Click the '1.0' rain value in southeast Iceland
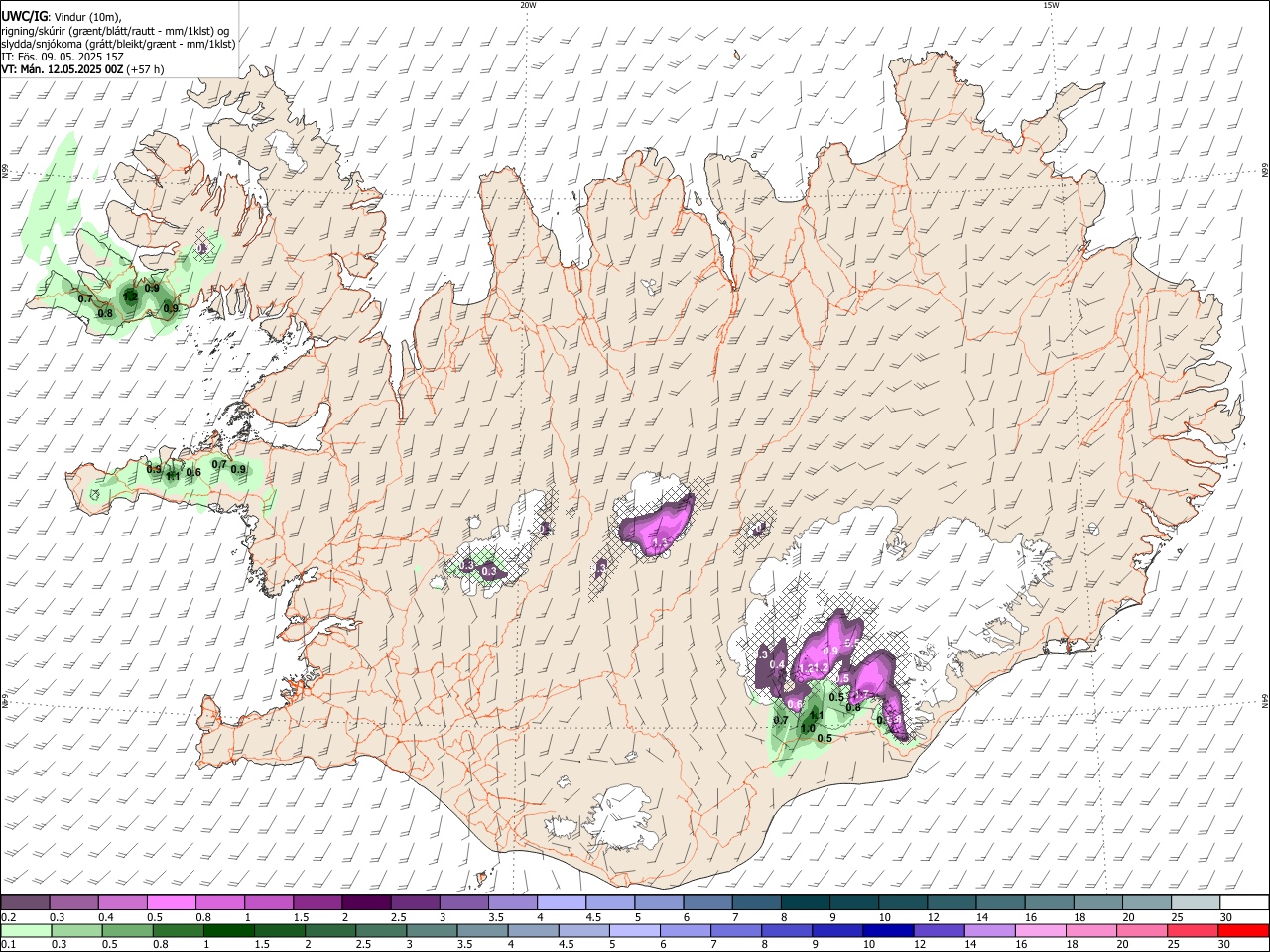Screen dimensions: 1270x952 tap(808, 728)
